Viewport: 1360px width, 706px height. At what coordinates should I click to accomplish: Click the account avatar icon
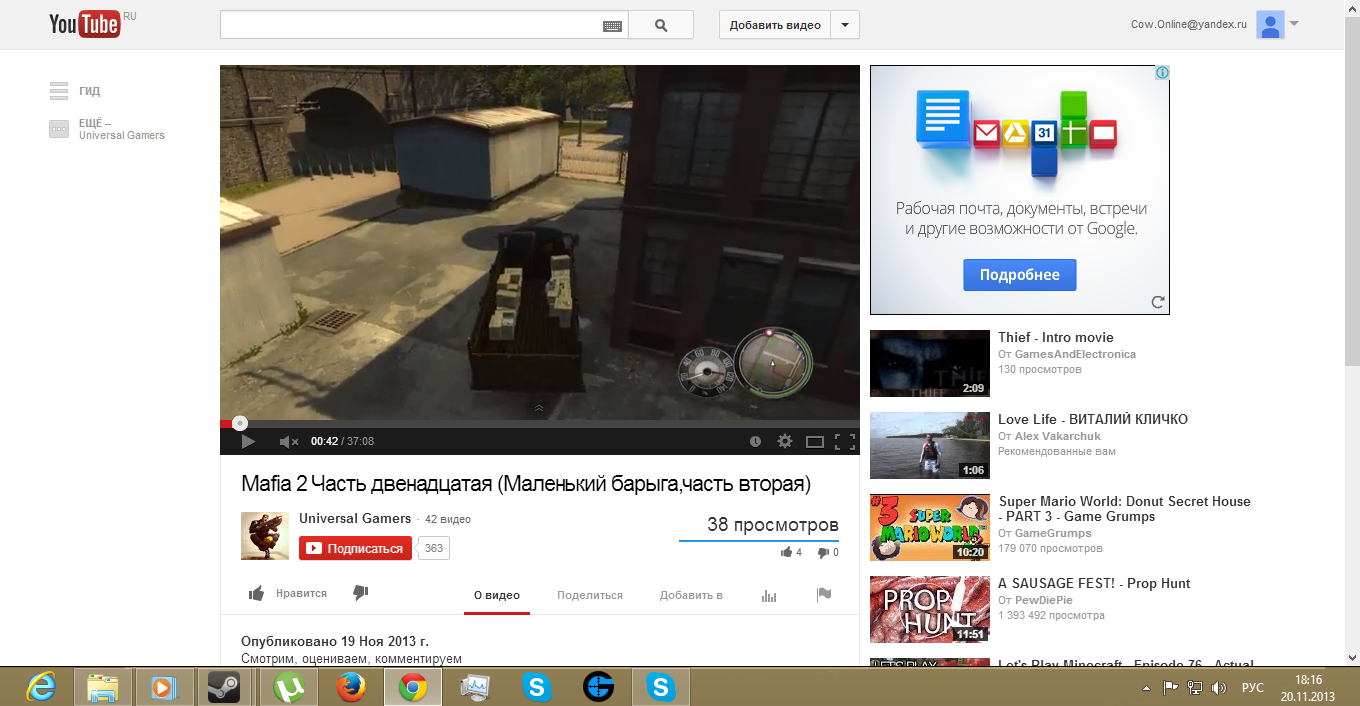coord(1270,25)
